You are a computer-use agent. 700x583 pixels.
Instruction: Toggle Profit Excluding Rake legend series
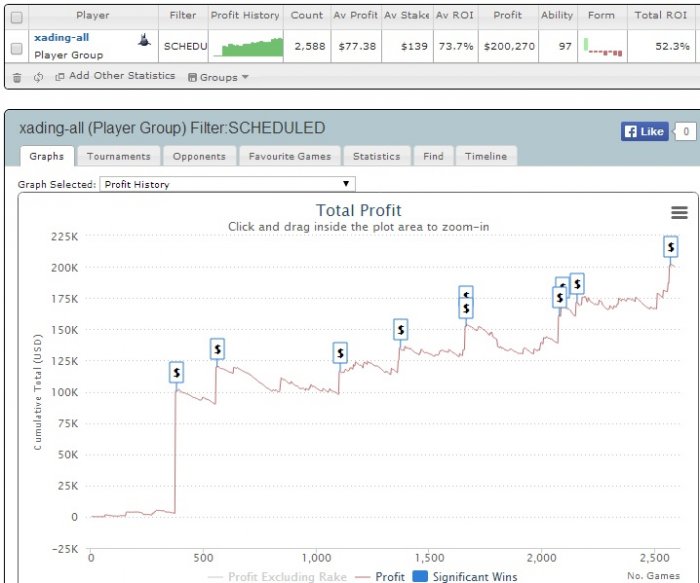(x=278, y=577)
